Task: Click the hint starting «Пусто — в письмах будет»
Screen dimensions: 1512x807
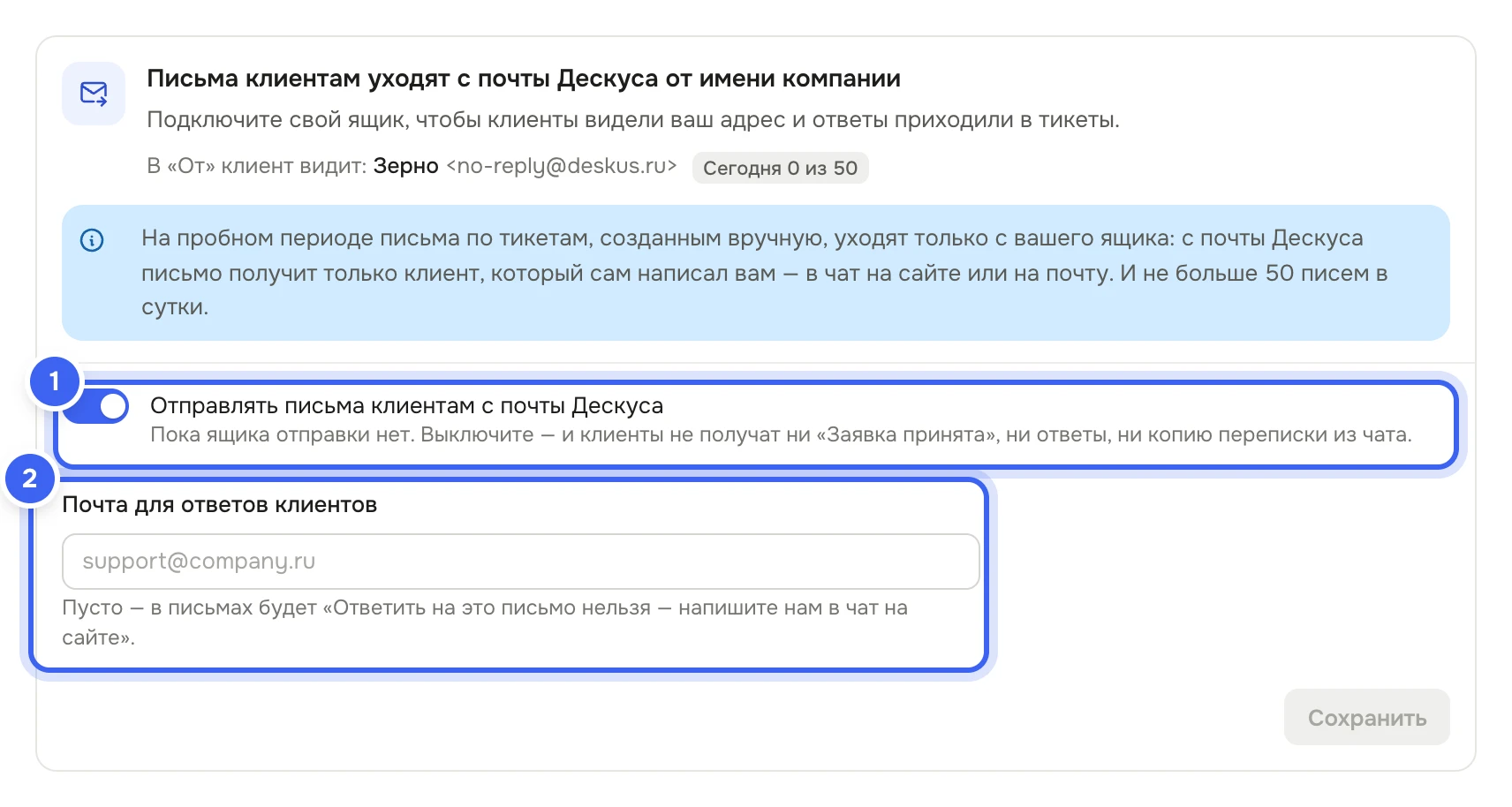Action: click(485, 622)
